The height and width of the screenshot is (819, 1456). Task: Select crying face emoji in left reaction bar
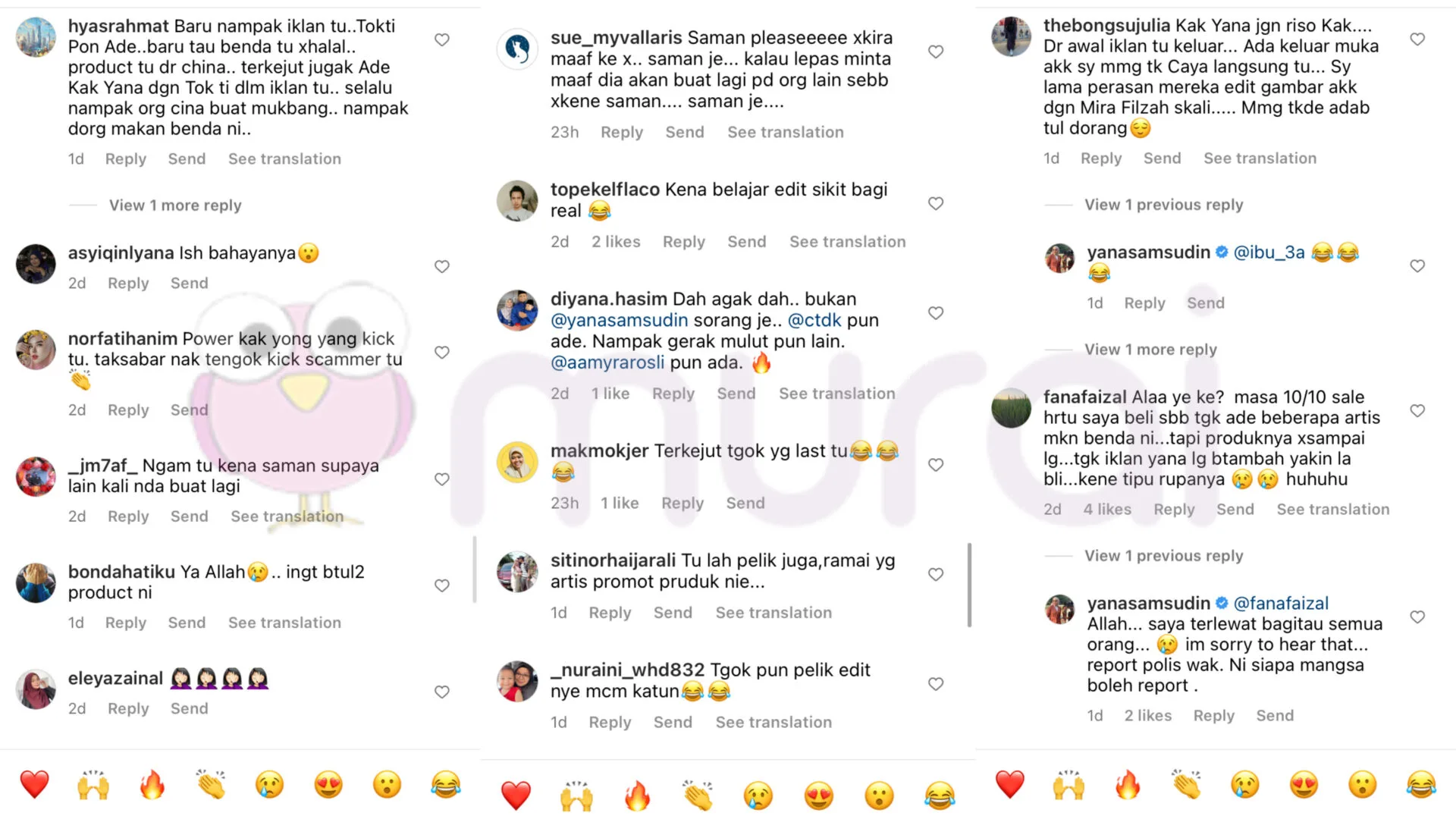pyautogui.click(x=269, y=785)
